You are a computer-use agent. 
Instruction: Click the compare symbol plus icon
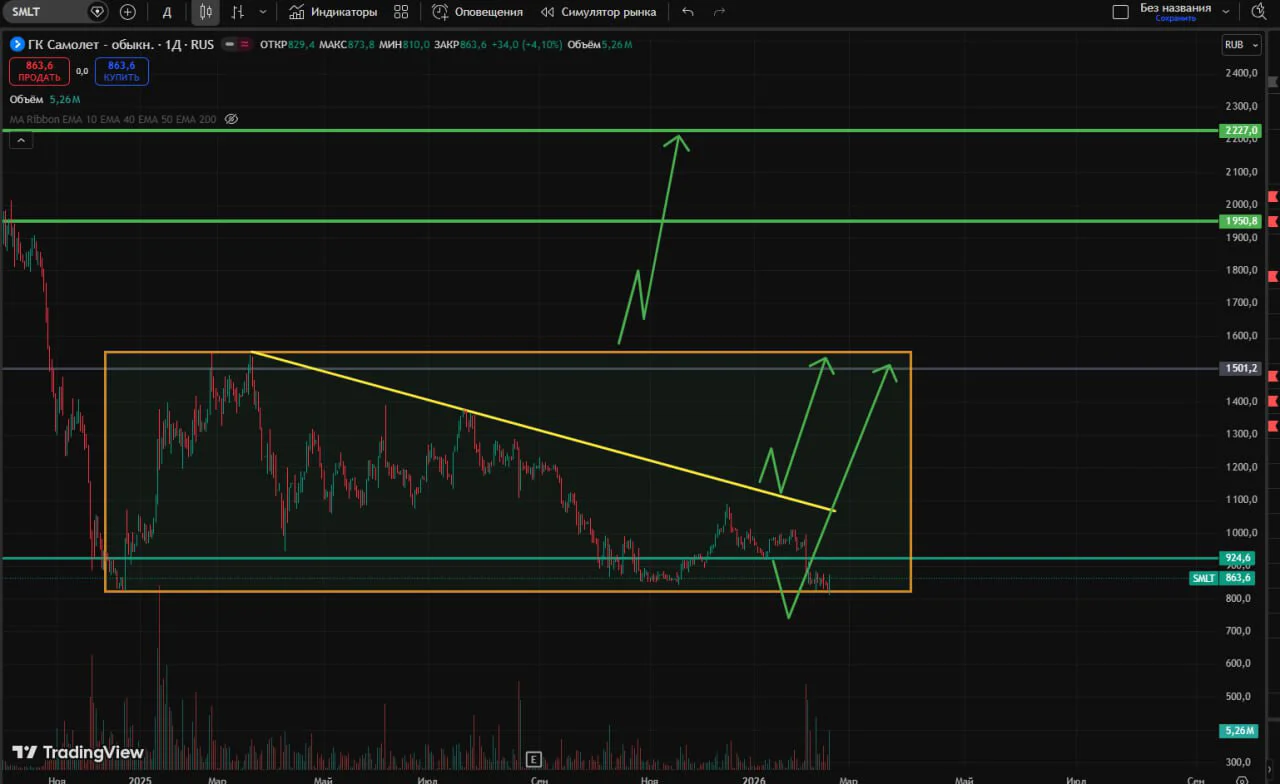click(128, 12)
